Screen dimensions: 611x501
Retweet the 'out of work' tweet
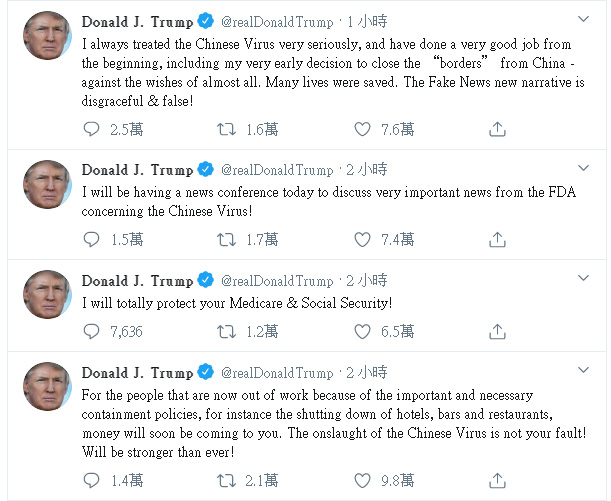click(227, 480)
